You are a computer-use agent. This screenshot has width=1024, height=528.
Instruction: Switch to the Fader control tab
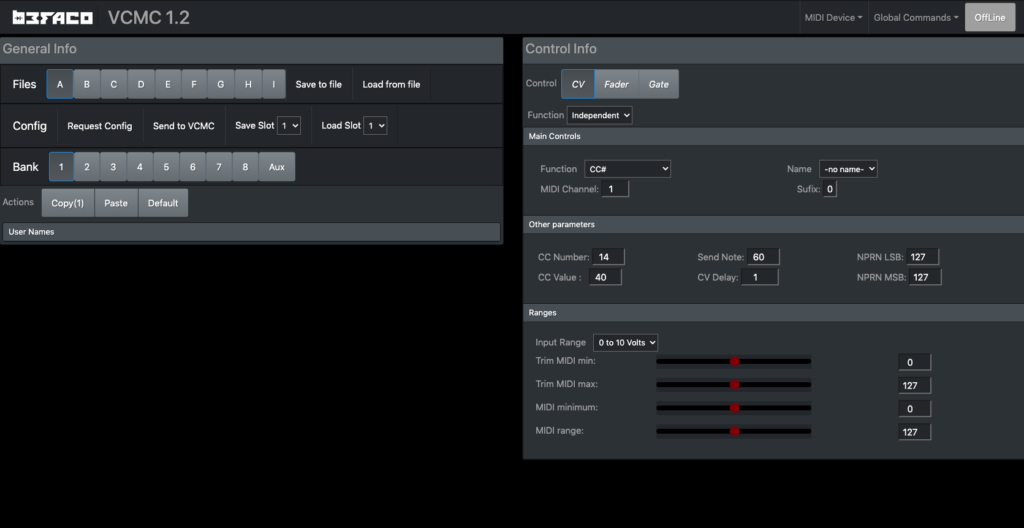point(616,84)
